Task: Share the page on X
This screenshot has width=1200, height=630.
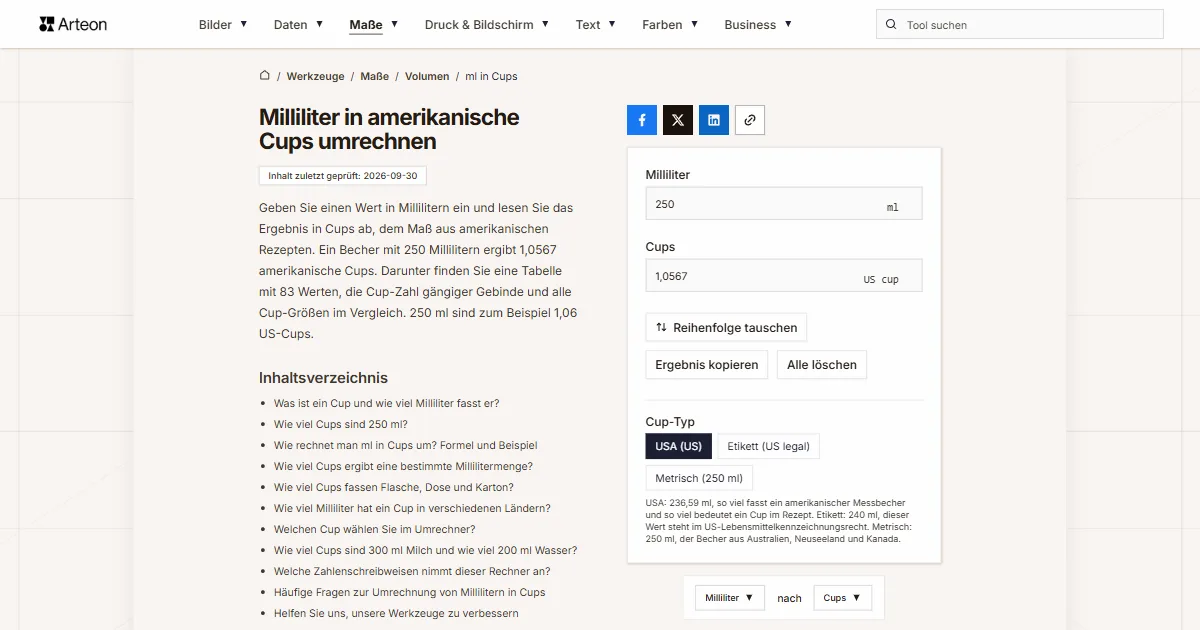Action: tap(678, 120)
